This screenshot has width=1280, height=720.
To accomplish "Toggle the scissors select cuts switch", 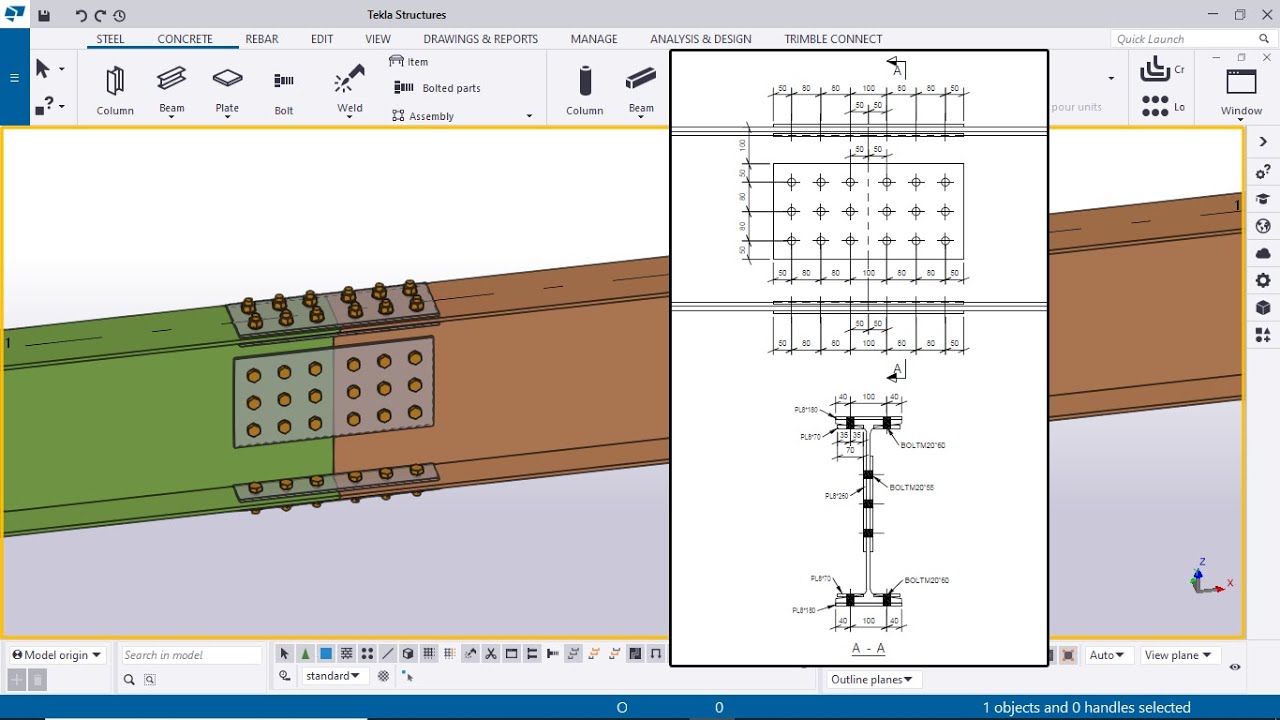I will 491,654.
